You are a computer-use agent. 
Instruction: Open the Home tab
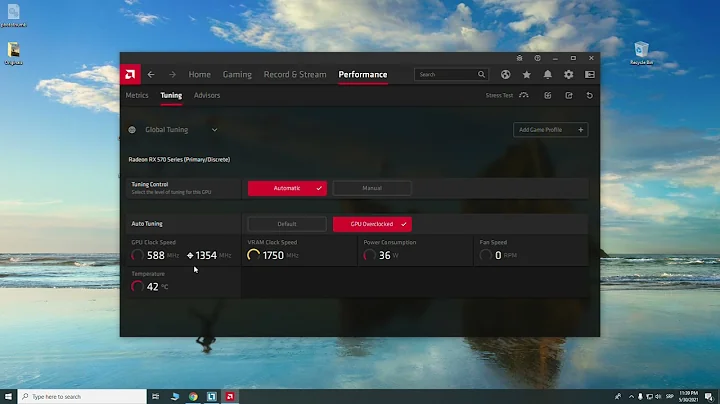[199, 74]
